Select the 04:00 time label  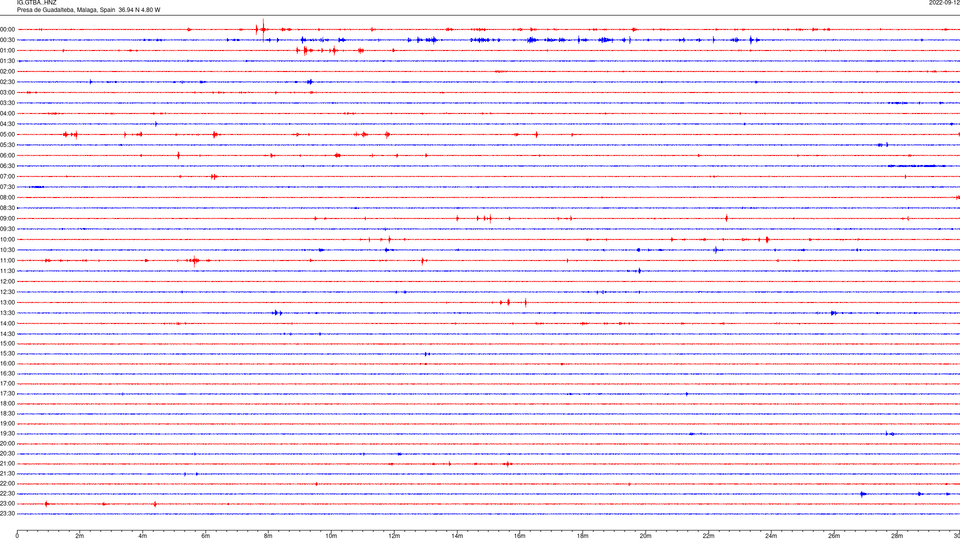point(8,113)
